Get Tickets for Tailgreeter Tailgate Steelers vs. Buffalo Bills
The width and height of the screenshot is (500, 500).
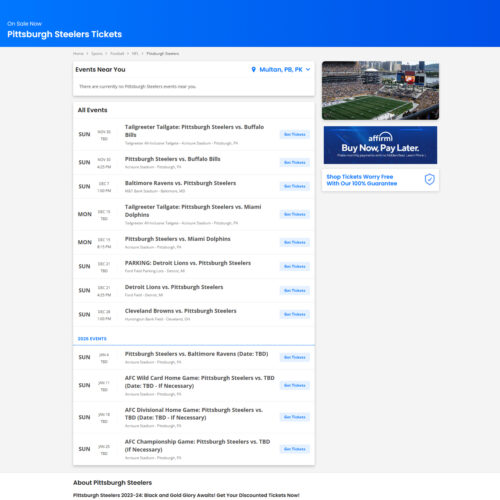point(295,134)
